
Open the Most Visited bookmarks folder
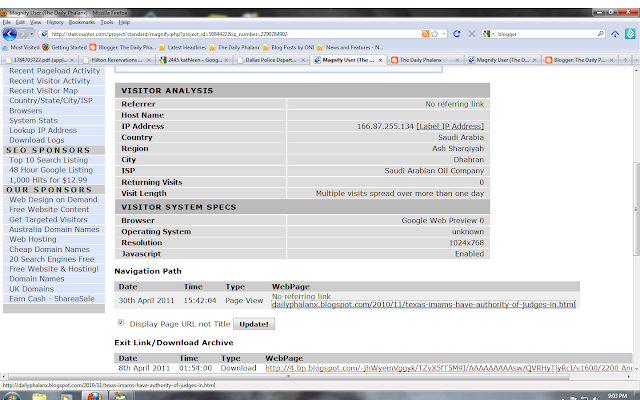21,47
